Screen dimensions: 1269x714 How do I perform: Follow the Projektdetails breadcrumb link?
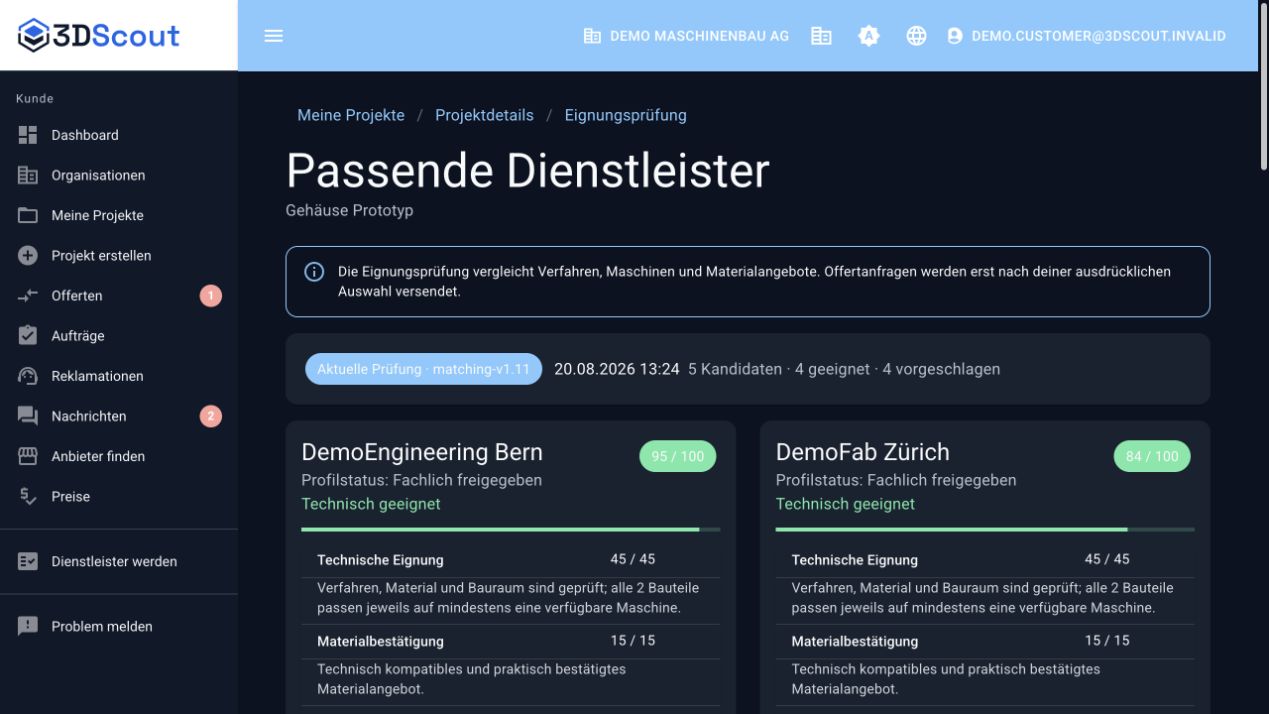[484, 115]
